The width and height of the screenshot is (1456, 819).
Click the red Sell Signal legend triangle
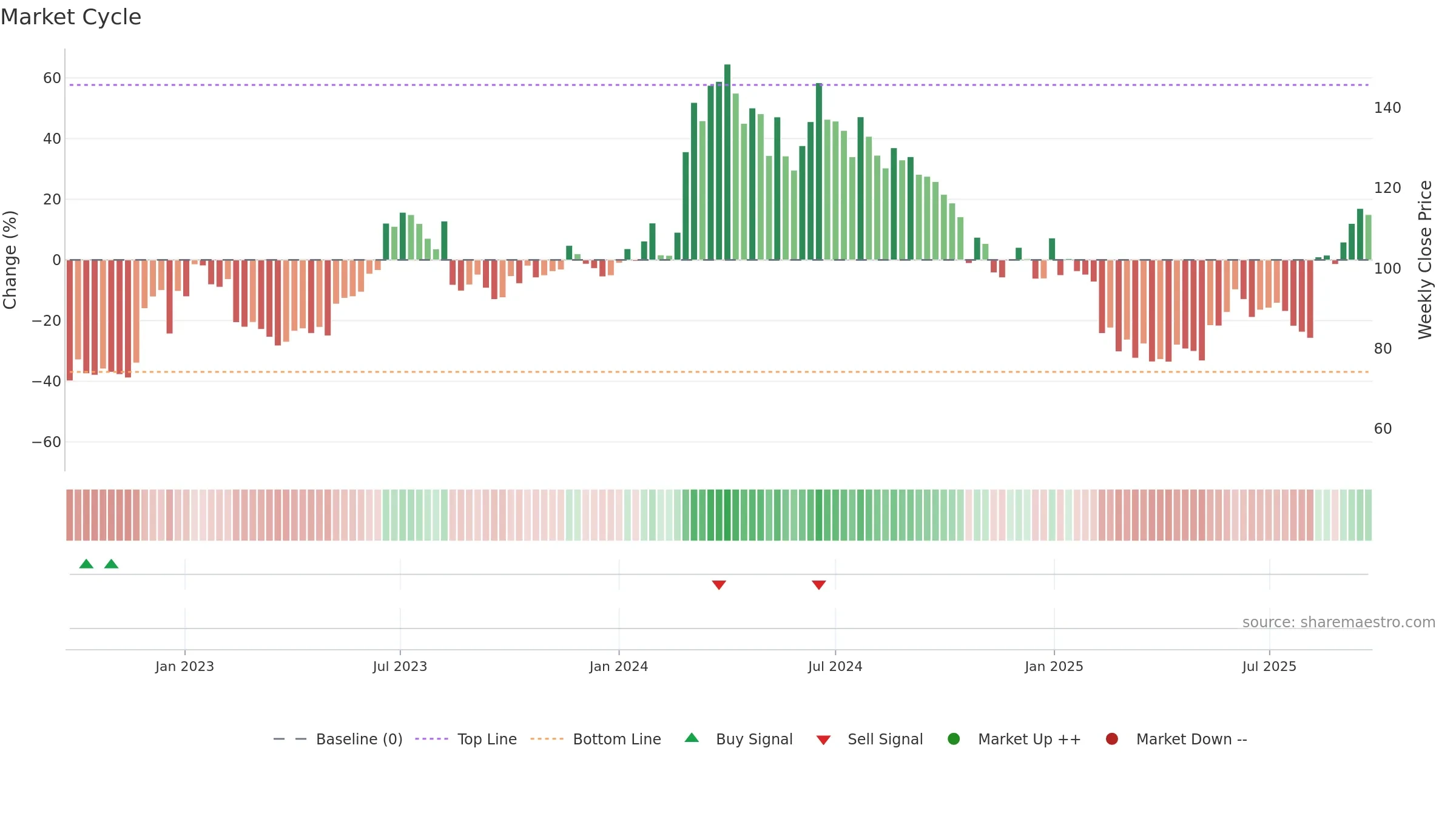(x=823, y=740)
